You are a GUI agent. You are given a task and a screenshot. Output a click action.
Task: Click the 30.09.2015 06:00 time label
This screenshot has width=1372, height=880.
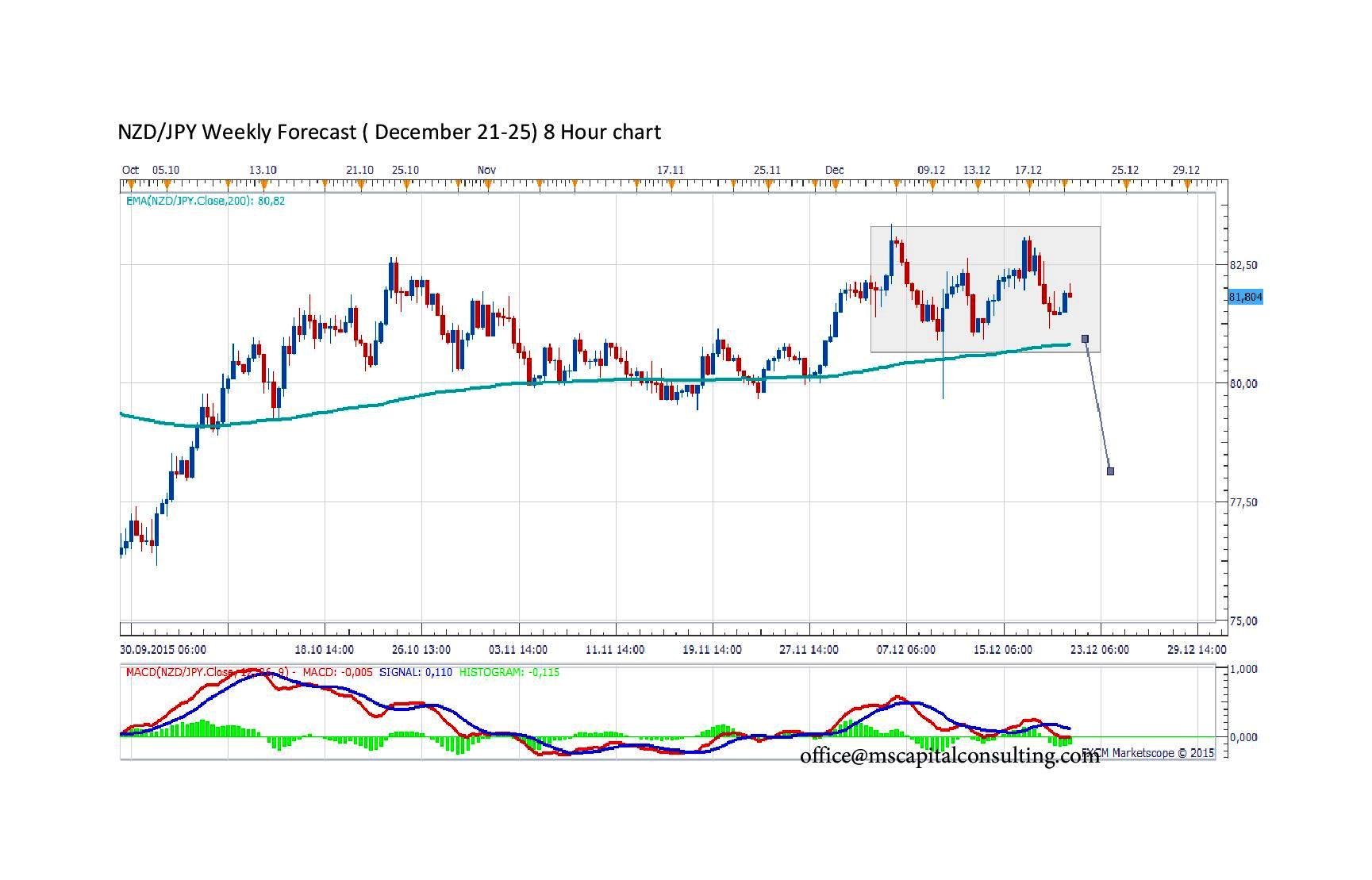tap(163, 650)
